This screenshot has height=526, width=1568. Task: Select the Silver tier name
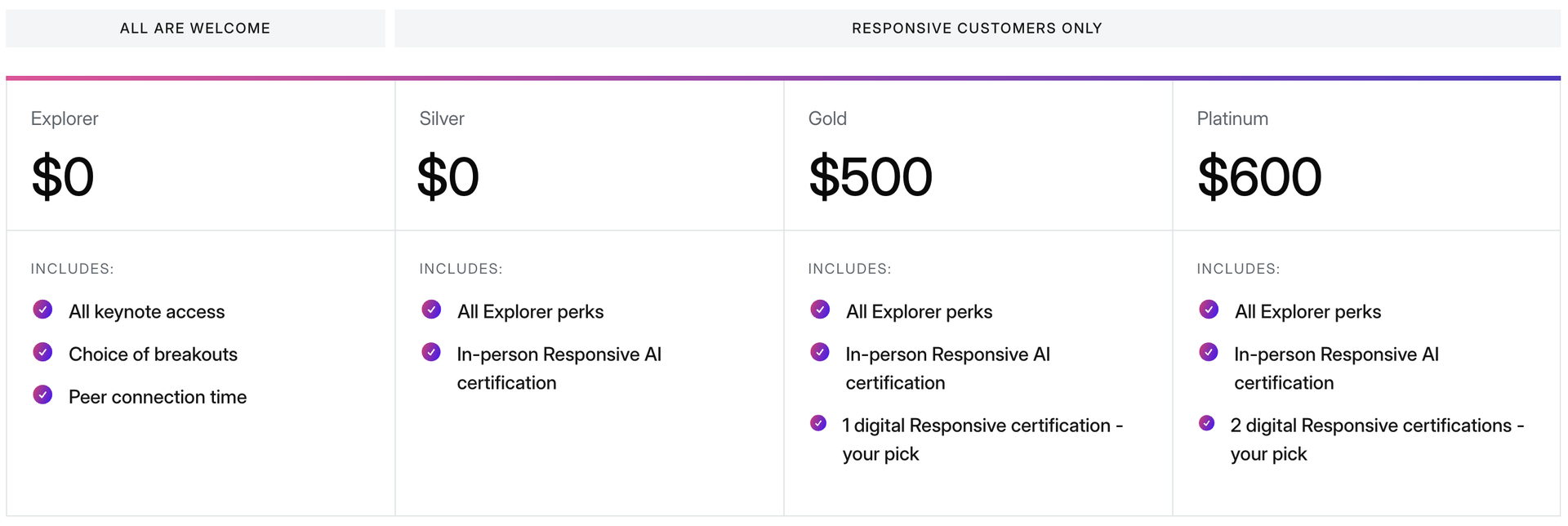(442, 118)
